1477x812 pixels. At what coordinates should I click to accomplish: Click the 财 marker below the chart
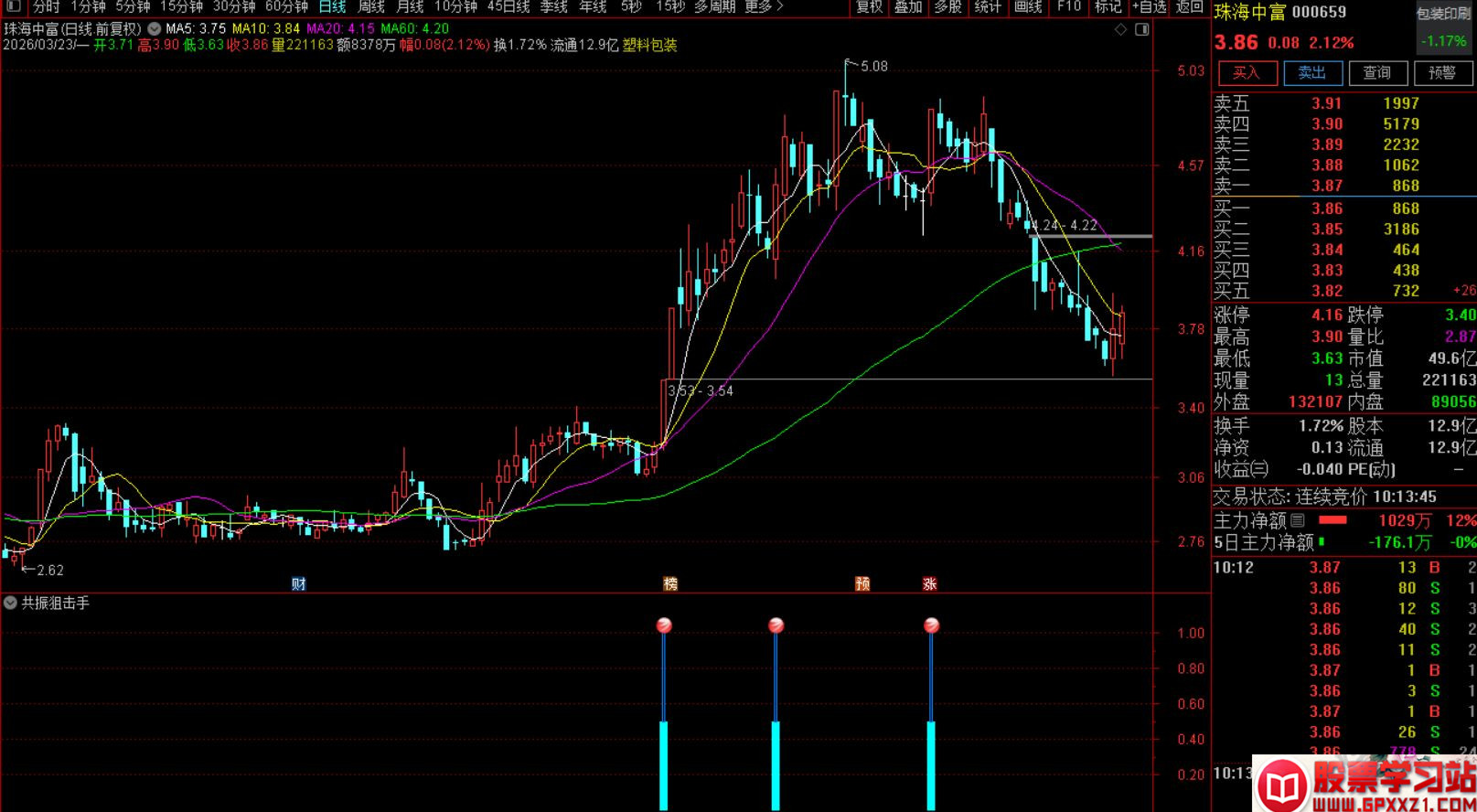click(x=298, y=583)
